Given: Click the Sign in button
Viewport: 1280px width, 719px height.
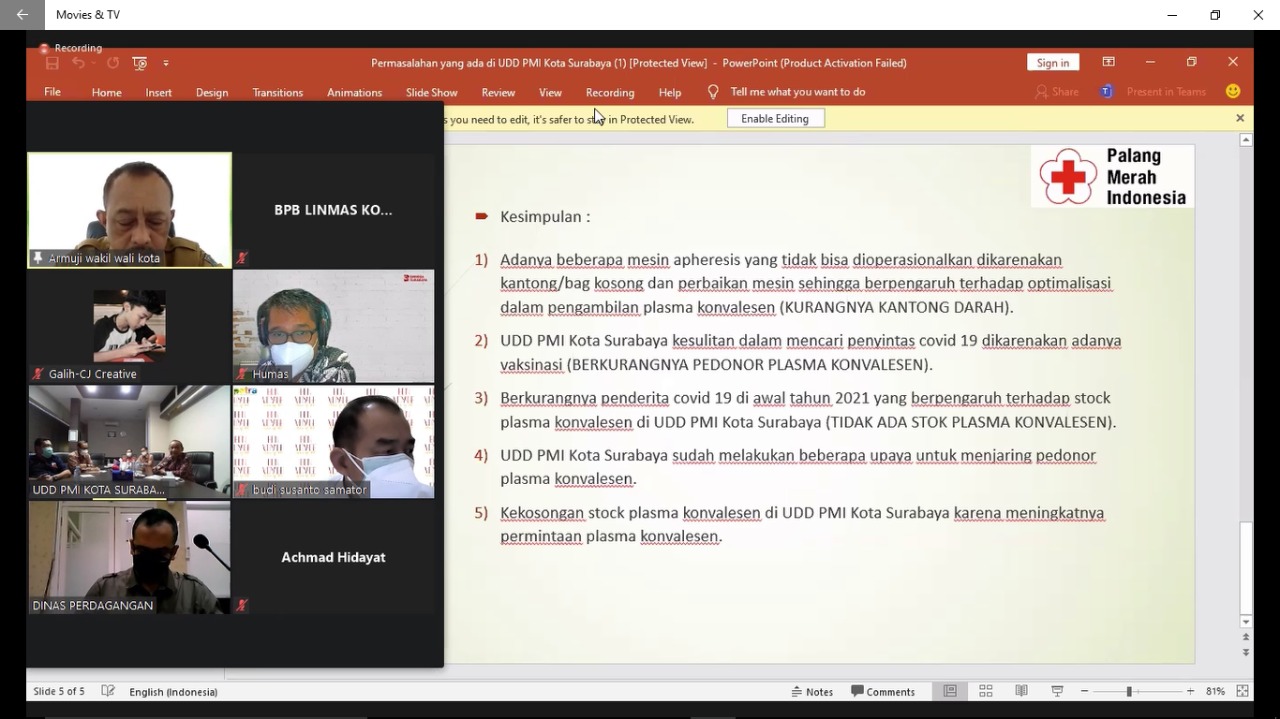Looking at the screenshot, I should [x=1053, y=63].
